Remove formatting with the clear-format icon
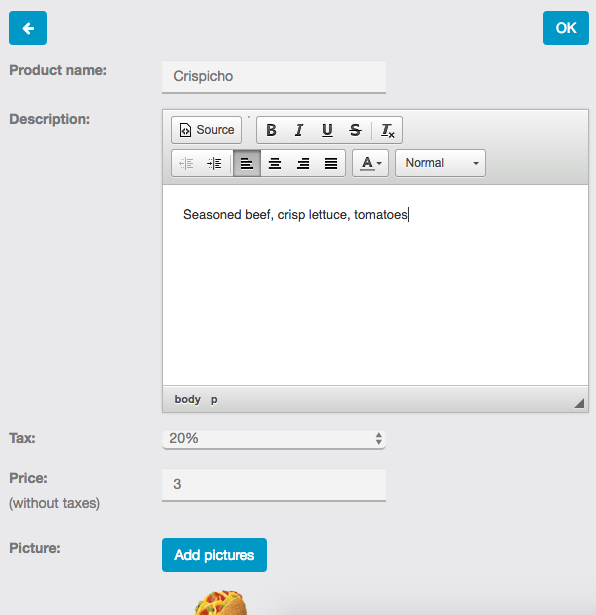Screen dimensions: 596x615 [387, 130]
